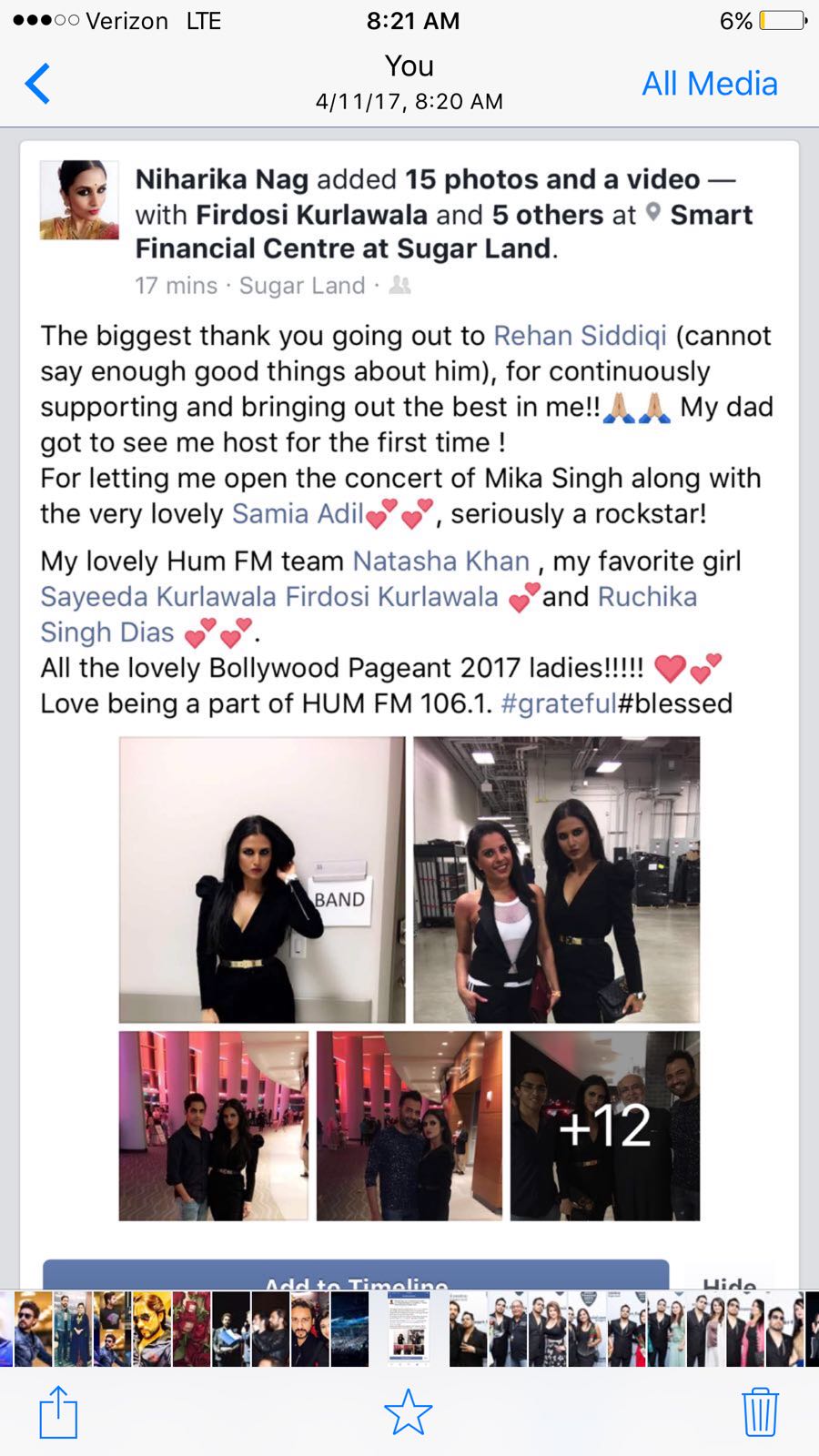Favorite this image with the star icon
This screenshot has height=1456, width=819.
click(408, 1411)
